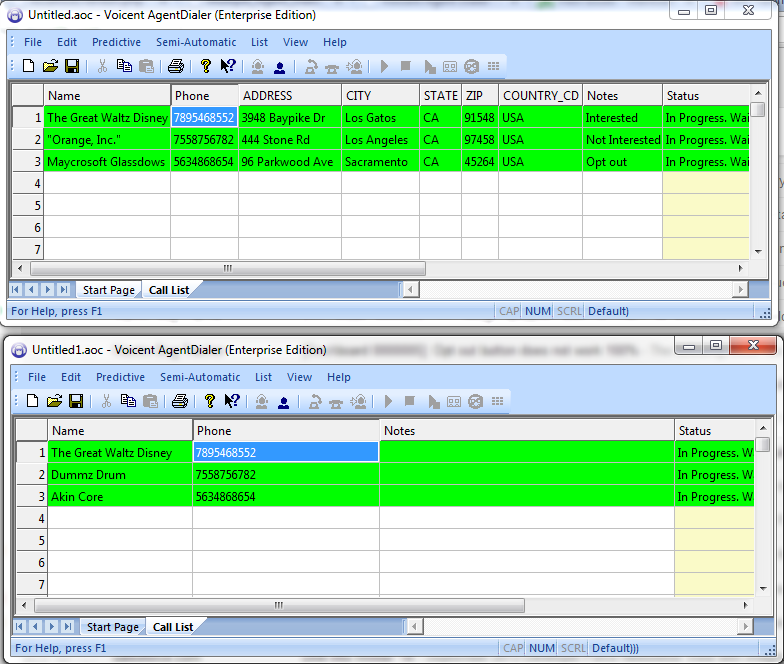Click context help arrow icon in Untitled.aoc window
This screenshot has width=784, height=664.
[228, 66]
